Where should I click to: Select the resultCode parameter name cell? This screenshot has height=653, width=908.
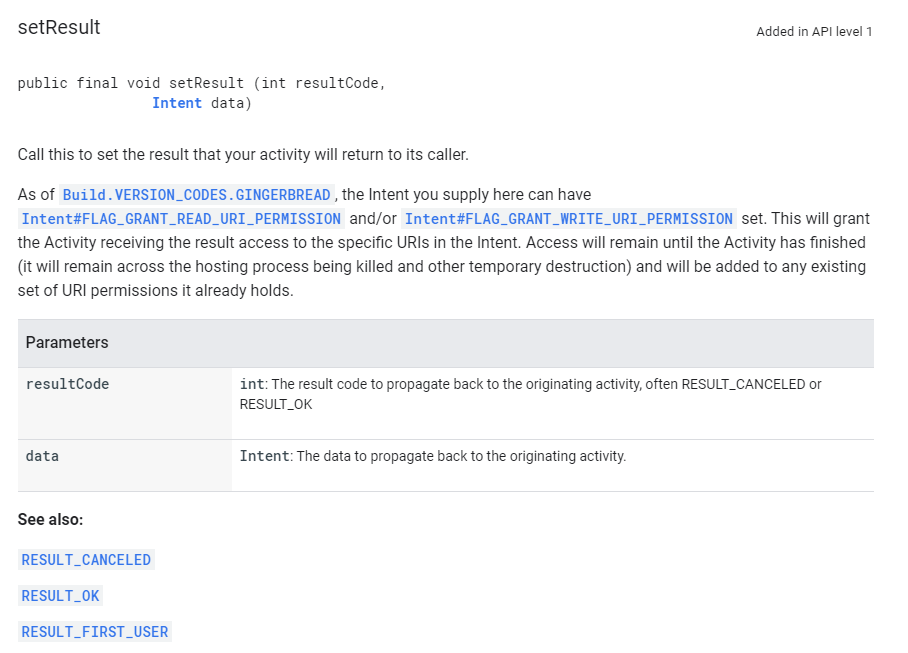tap(68, 384)
